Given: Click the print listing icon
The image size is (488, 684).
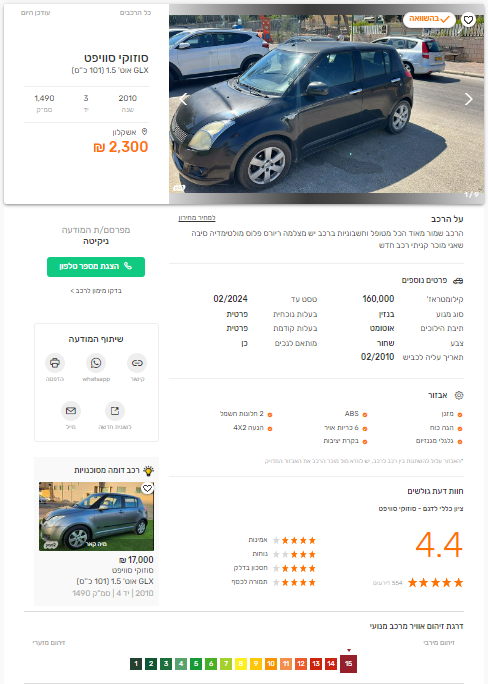Looking at the screenshot, I should tap(55, 363).
